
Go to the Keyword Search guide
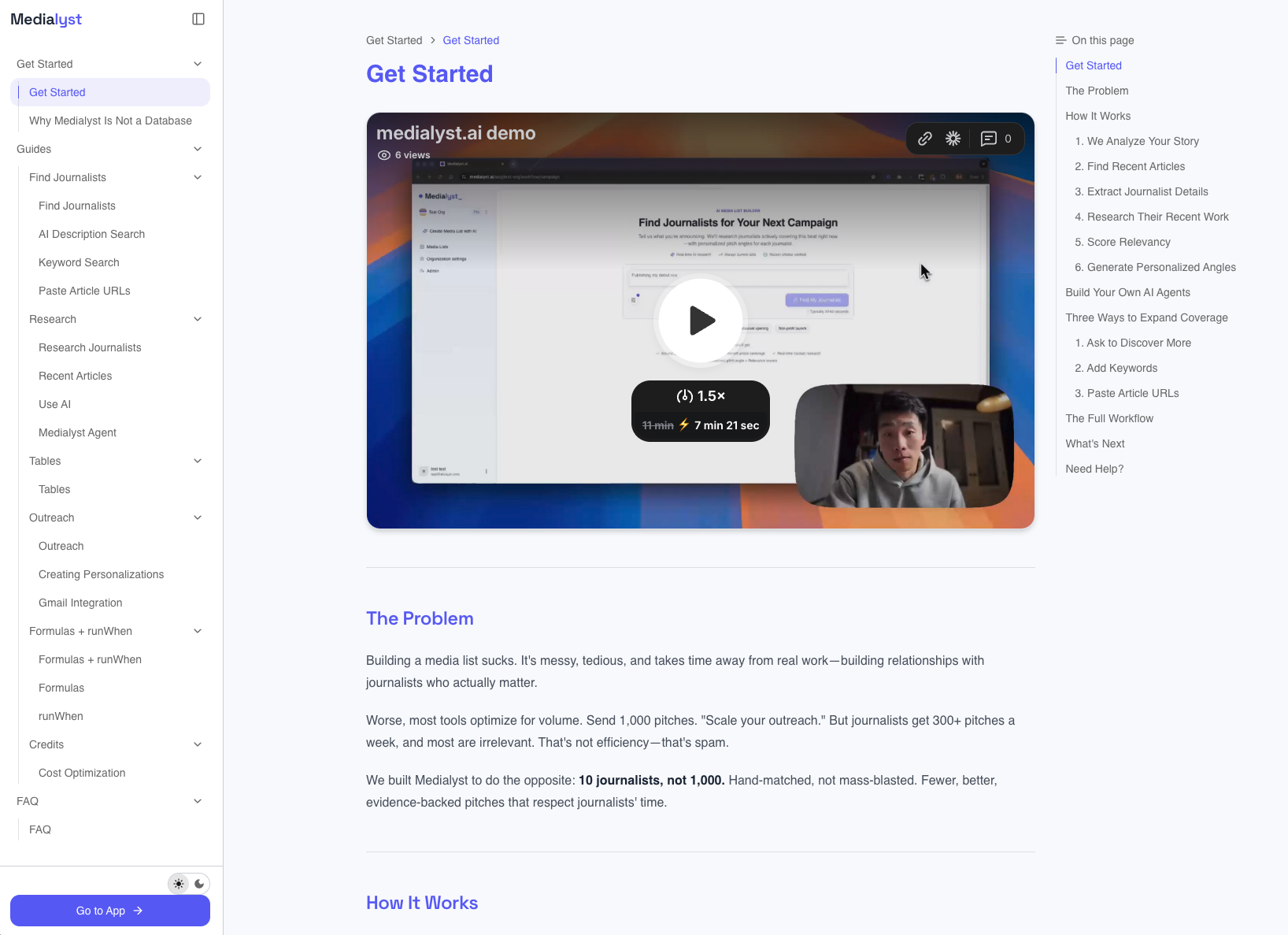click(x=79, y=262)
